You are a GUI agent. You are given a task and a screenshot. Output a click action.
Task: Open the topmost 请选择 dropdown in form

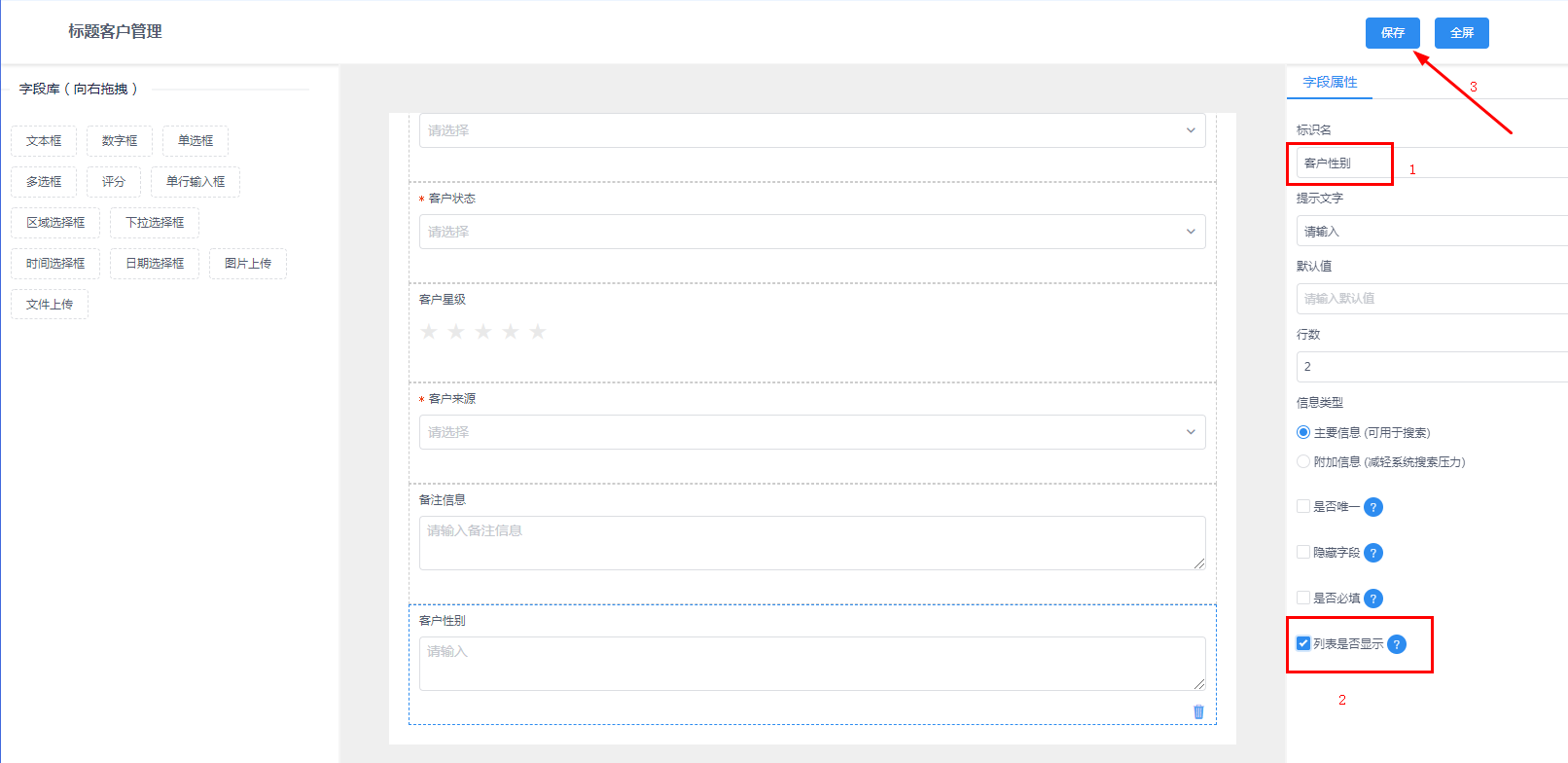tap(812, 130)
